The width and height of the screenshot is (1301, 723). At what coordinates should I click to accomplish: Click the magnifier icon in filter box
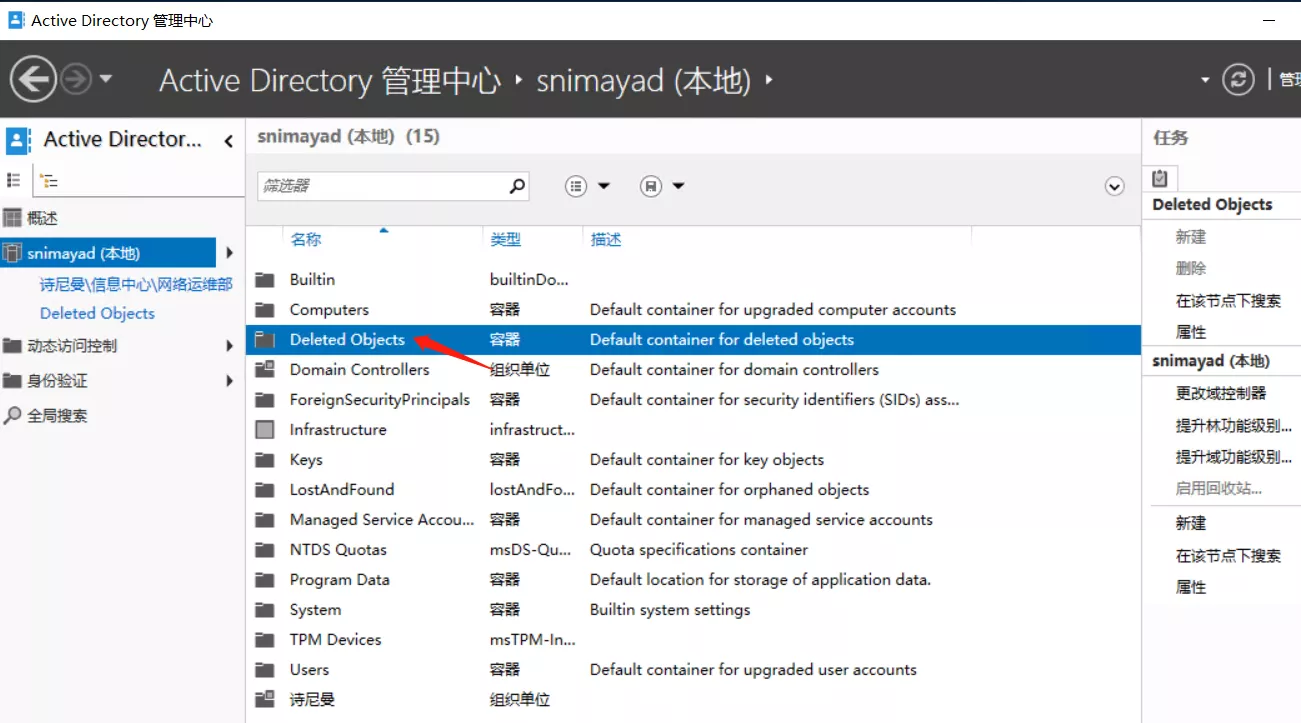tap(517, 186)
